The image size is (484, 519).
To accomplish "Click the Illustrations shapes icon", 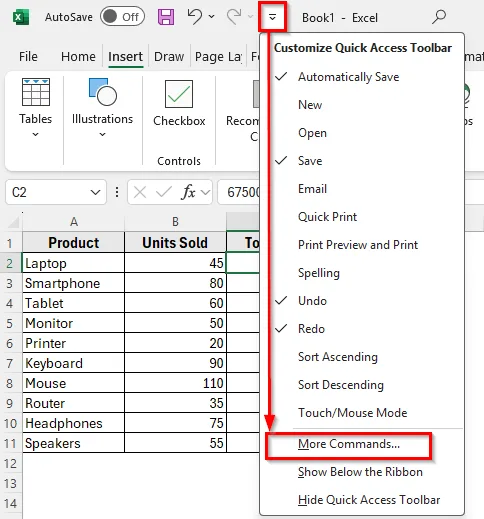I will click(103, 92).
